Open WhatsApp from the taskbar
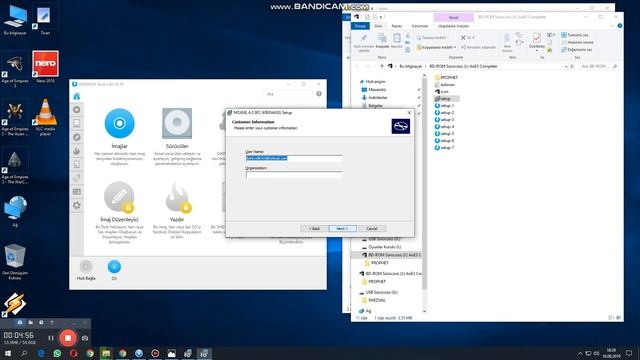This screenshot has width=640, height=360. [x=57, y=353]
